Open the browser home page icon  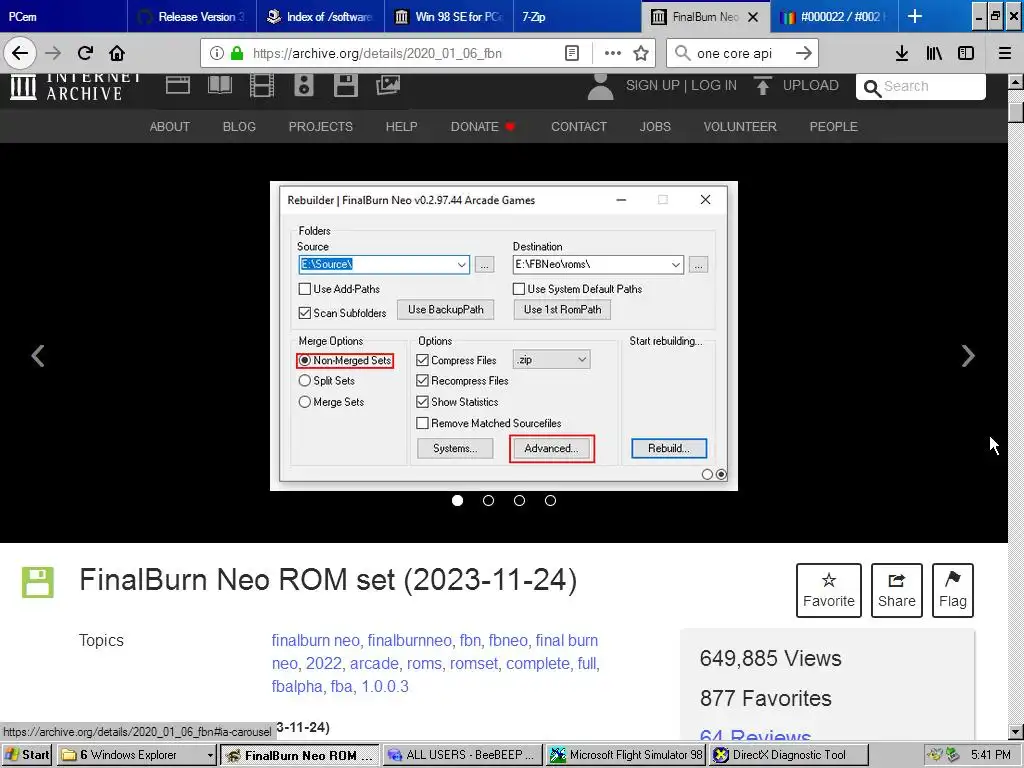tap(117, 53)
